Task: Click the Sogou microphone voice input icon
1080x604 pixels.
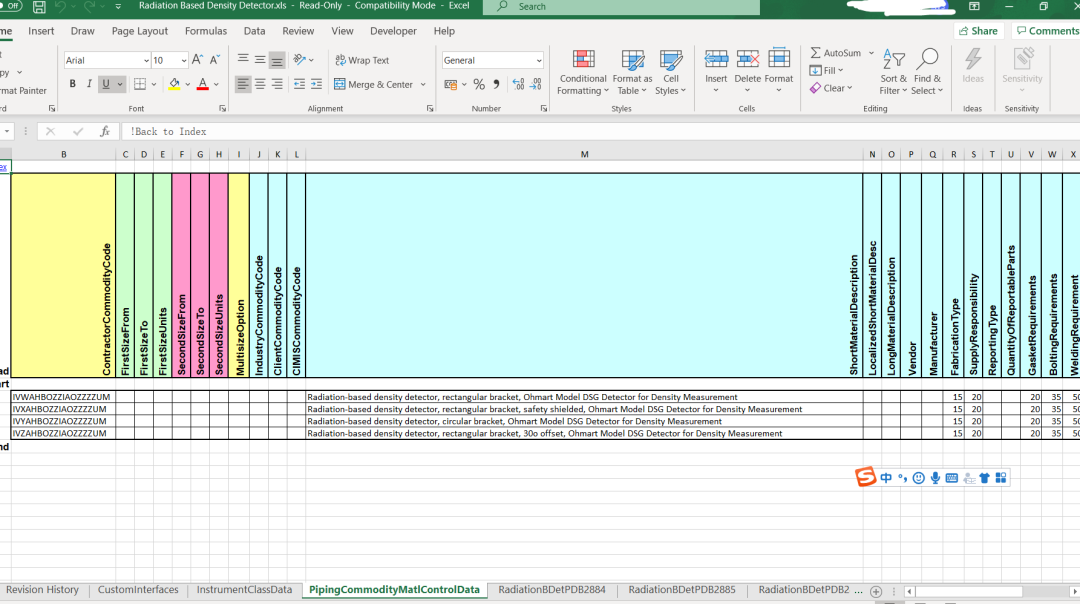Action: click(x=935, y=478)
